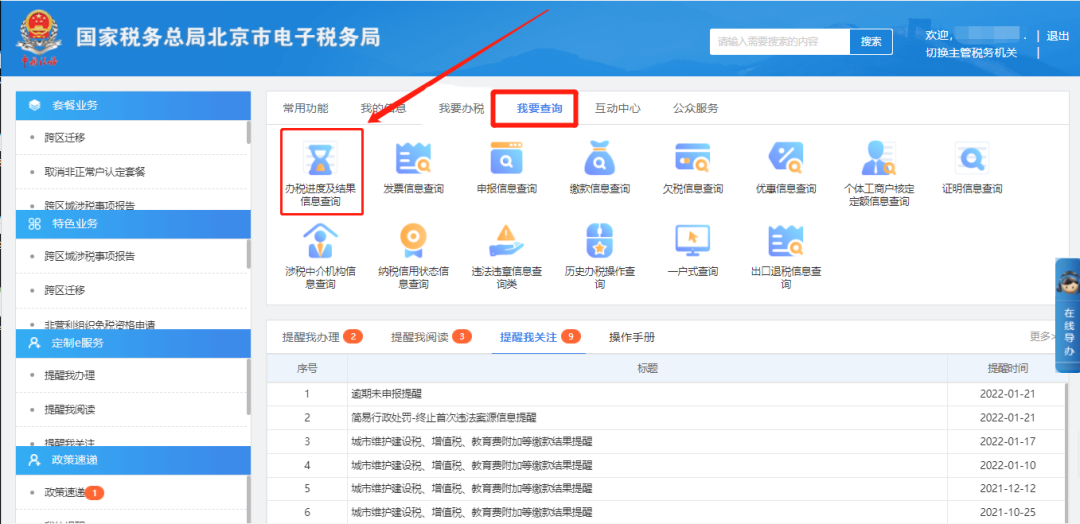Switch to 我要办税 tab
Image resolution: width=1080 pixels, height=524 pixels.
point(461,108)
